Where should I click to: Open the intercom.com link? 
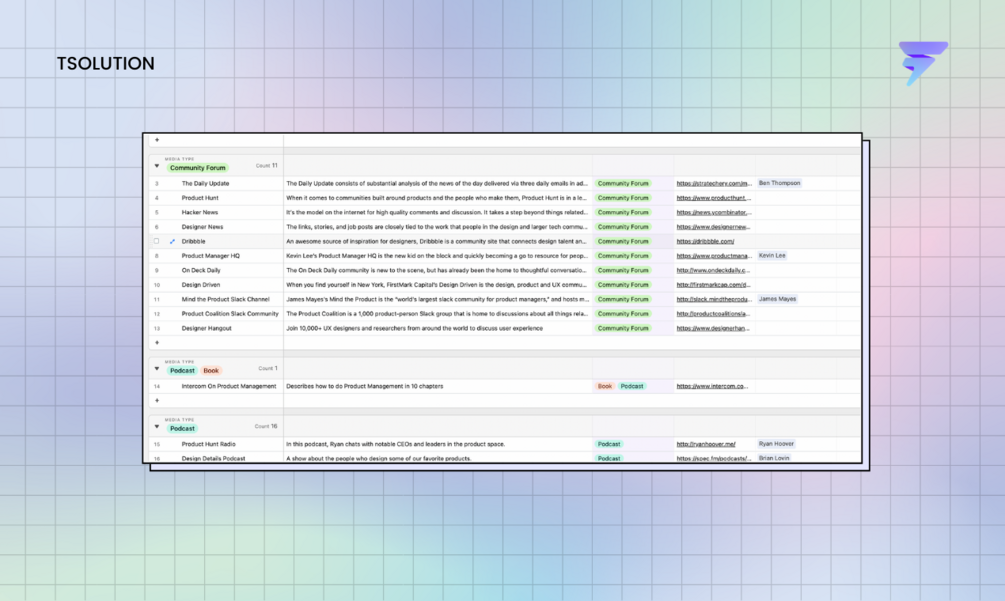coord(712,386)
